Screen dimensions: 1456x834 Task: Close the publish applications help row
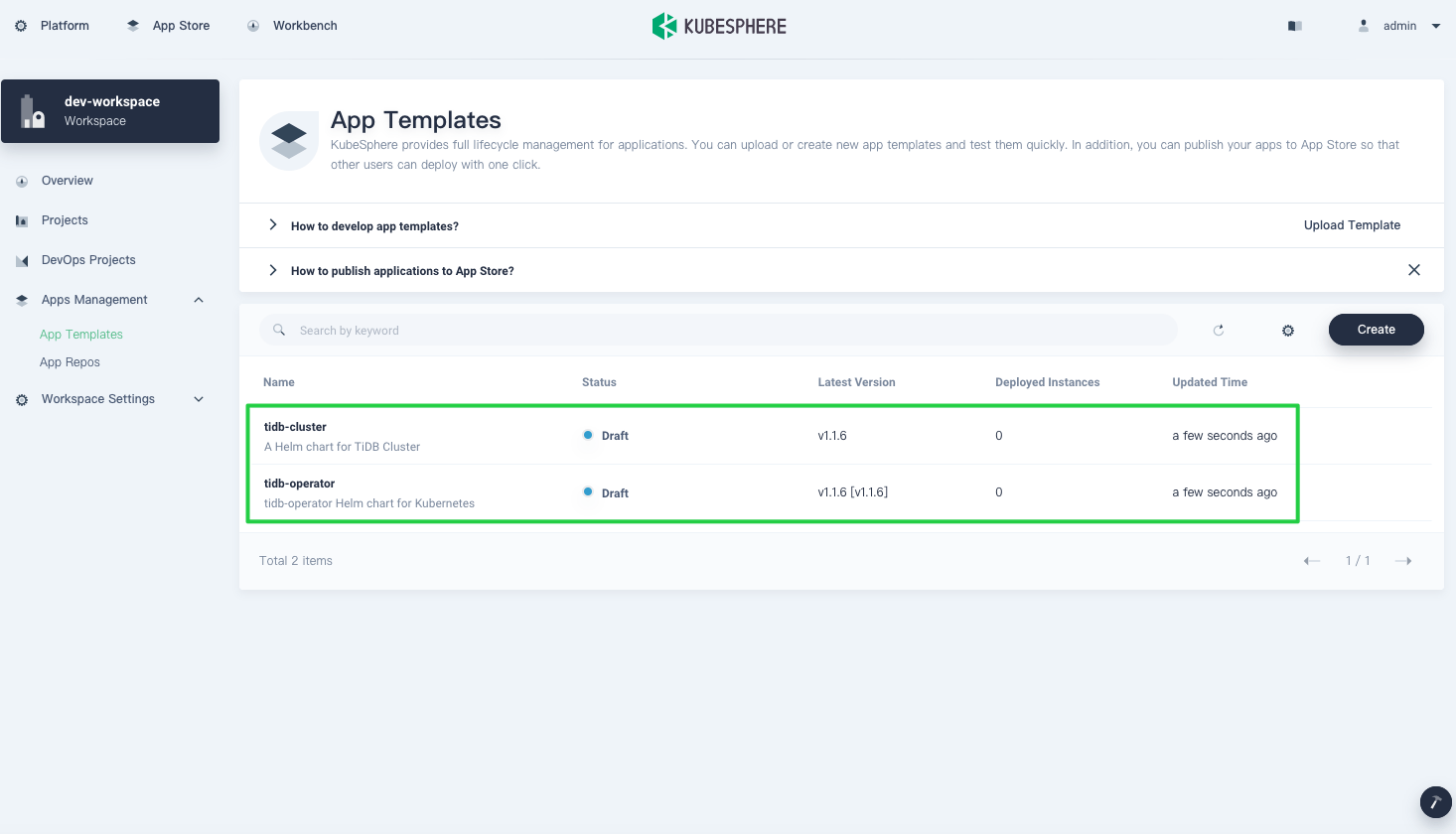click(1414, 270)
